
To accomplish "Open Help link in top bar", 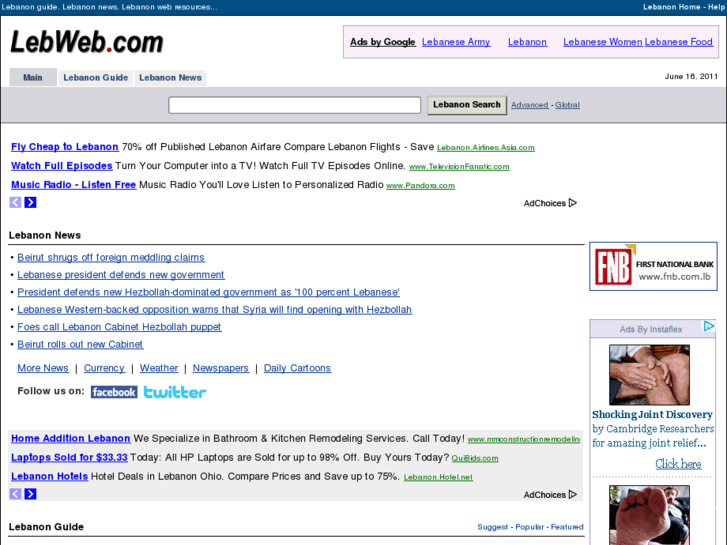I will [x=716, y=7].
